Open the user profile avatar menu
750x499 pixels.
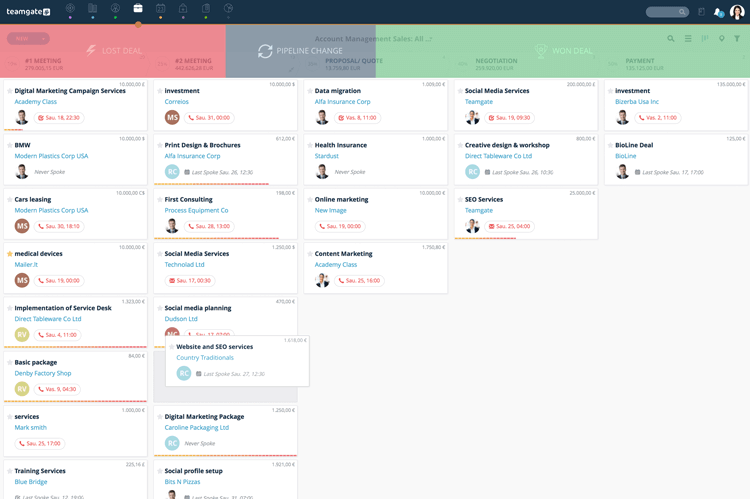click(x=737, y=12)
